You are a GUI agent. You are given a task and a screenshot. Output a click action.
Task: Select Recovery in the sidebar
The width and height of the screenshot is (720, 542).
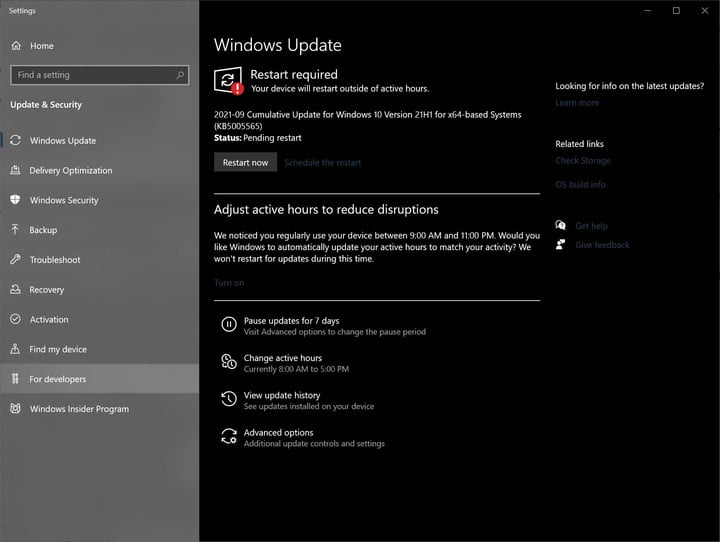(100, 289)
